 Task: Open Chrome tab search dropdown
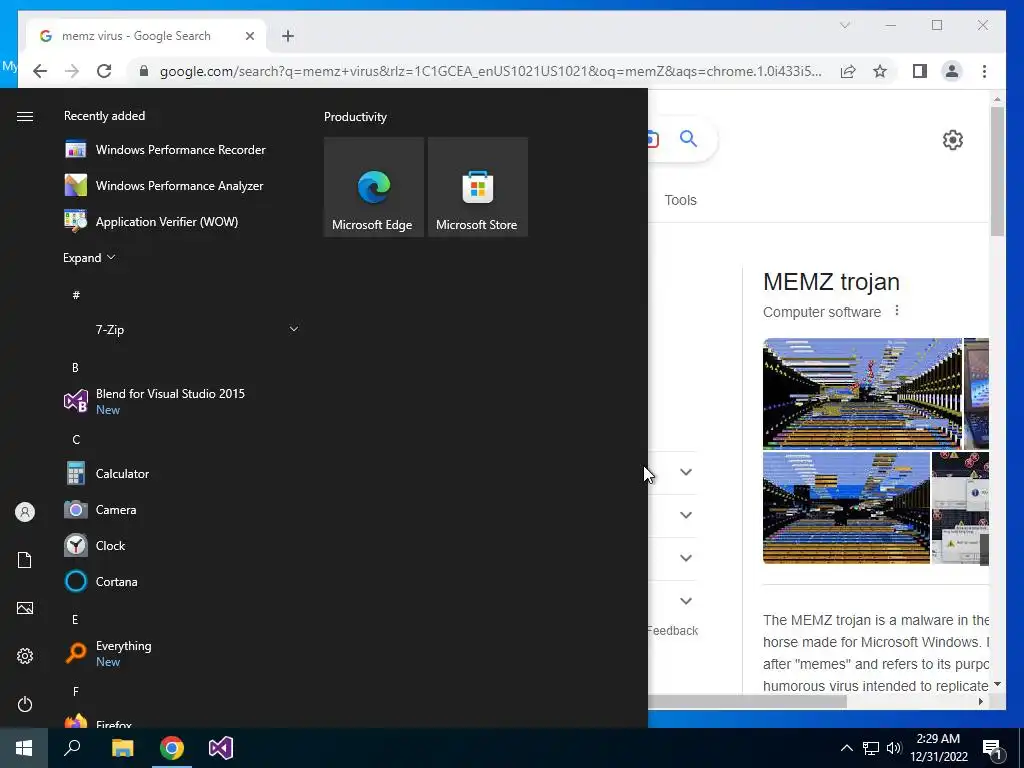coord(844,25)
